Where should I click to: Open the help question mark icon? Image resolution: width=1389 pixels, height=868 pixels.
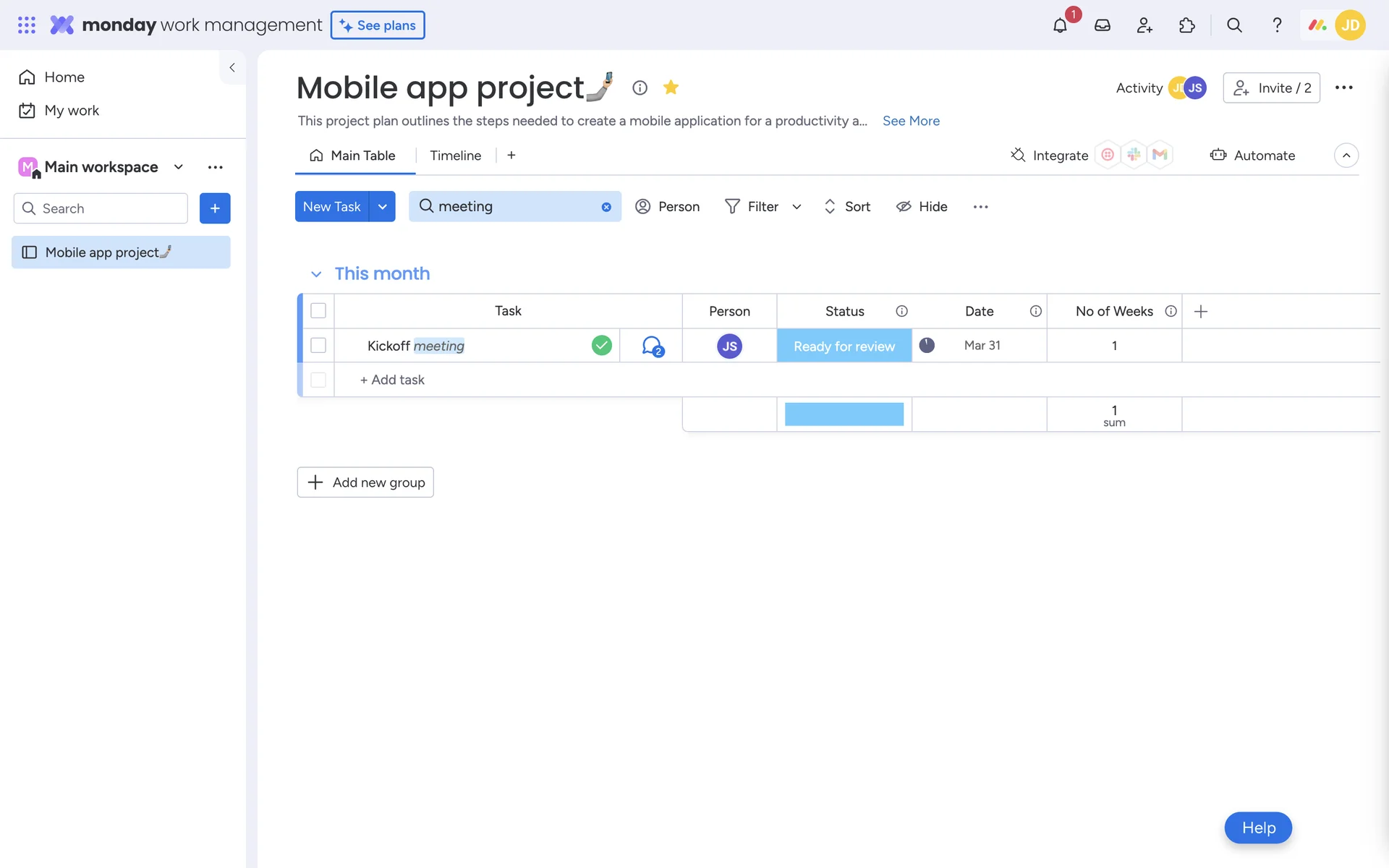1277,25
